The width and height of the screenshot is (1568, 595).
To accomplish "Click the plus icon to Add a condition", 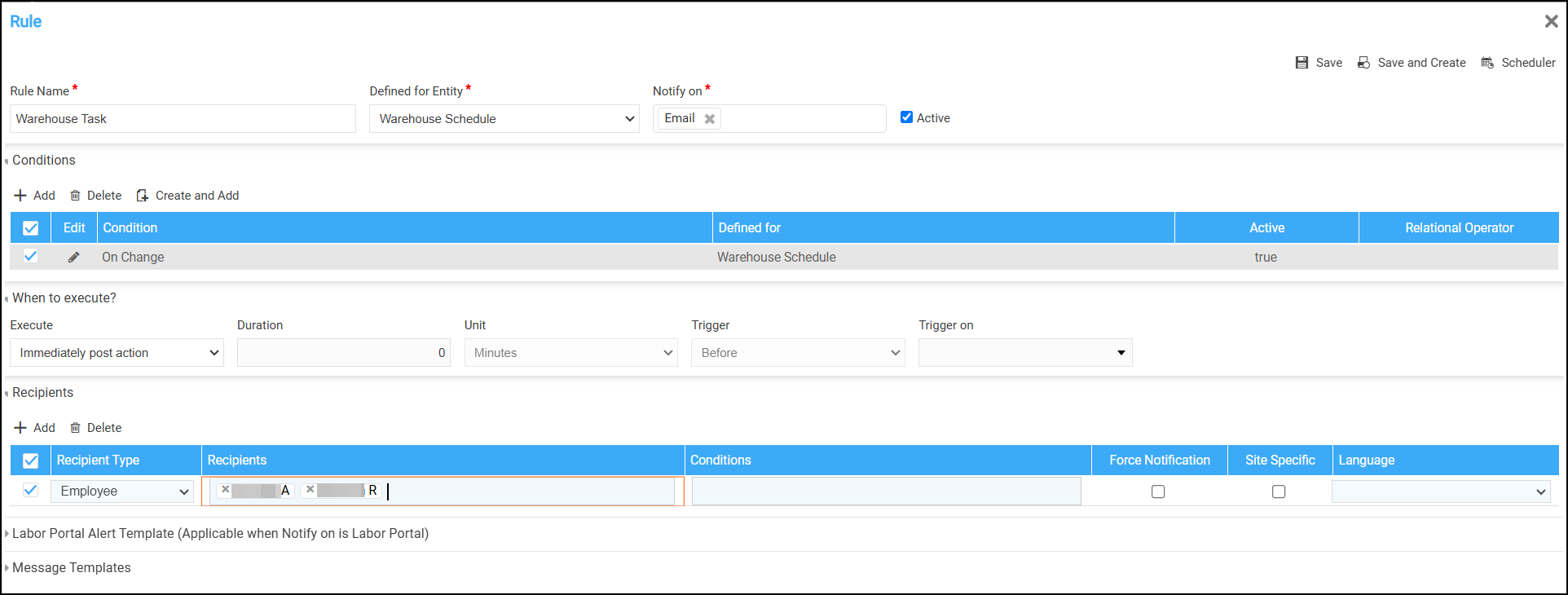I will coord(20,196).
